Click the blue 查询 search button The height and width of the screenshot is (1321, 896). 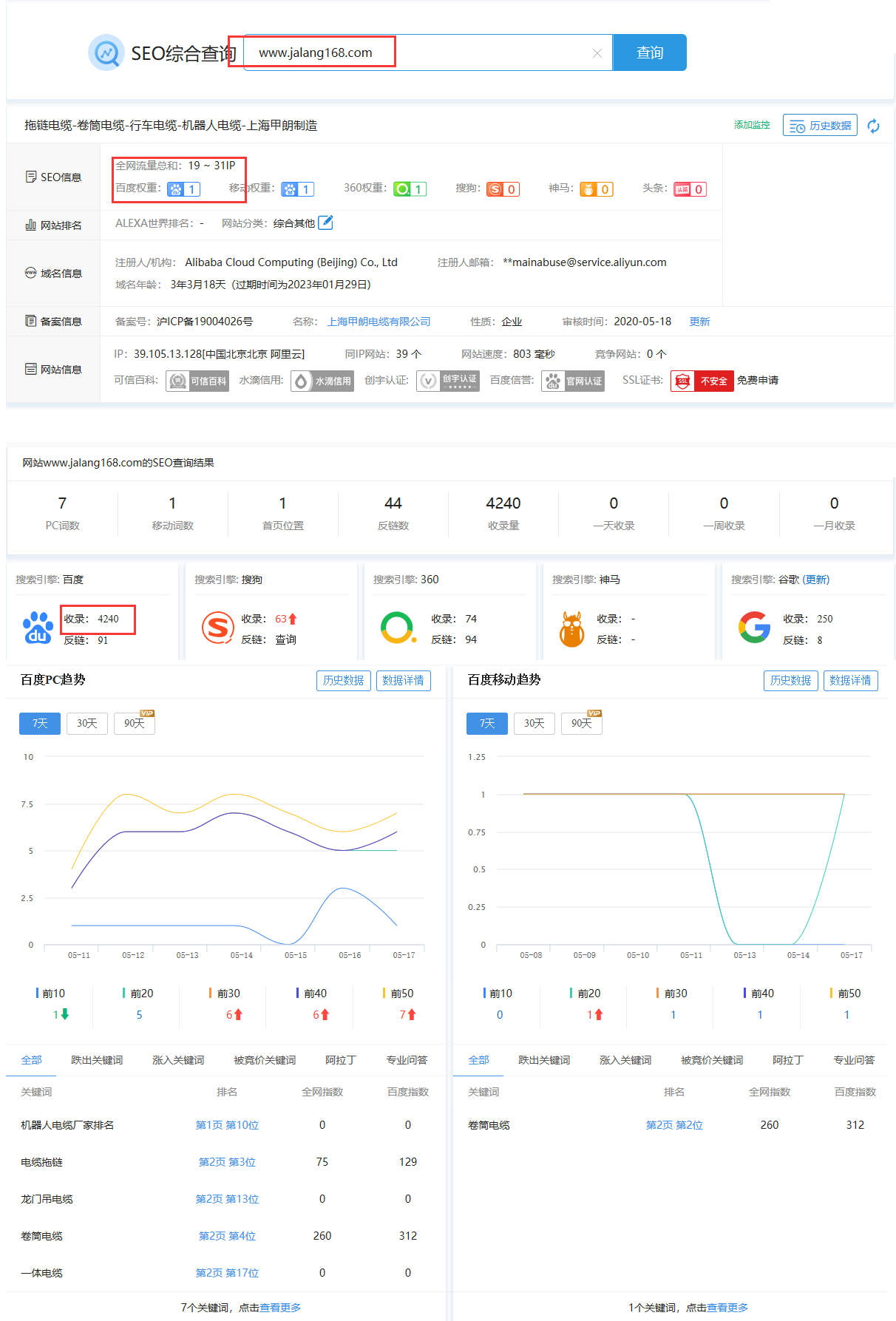point(650,52)
